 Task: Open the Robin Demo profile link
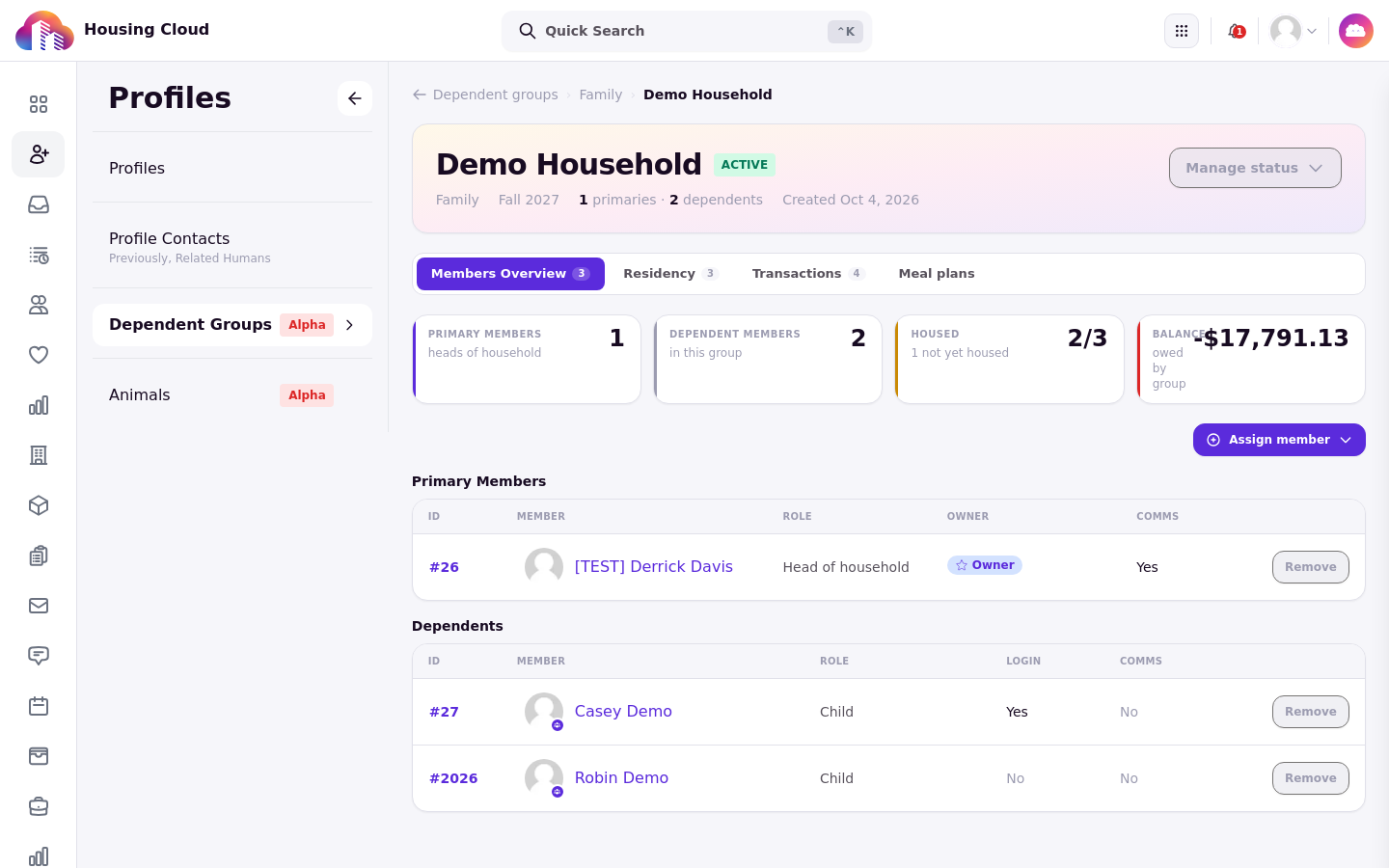(x=621, y=778)
